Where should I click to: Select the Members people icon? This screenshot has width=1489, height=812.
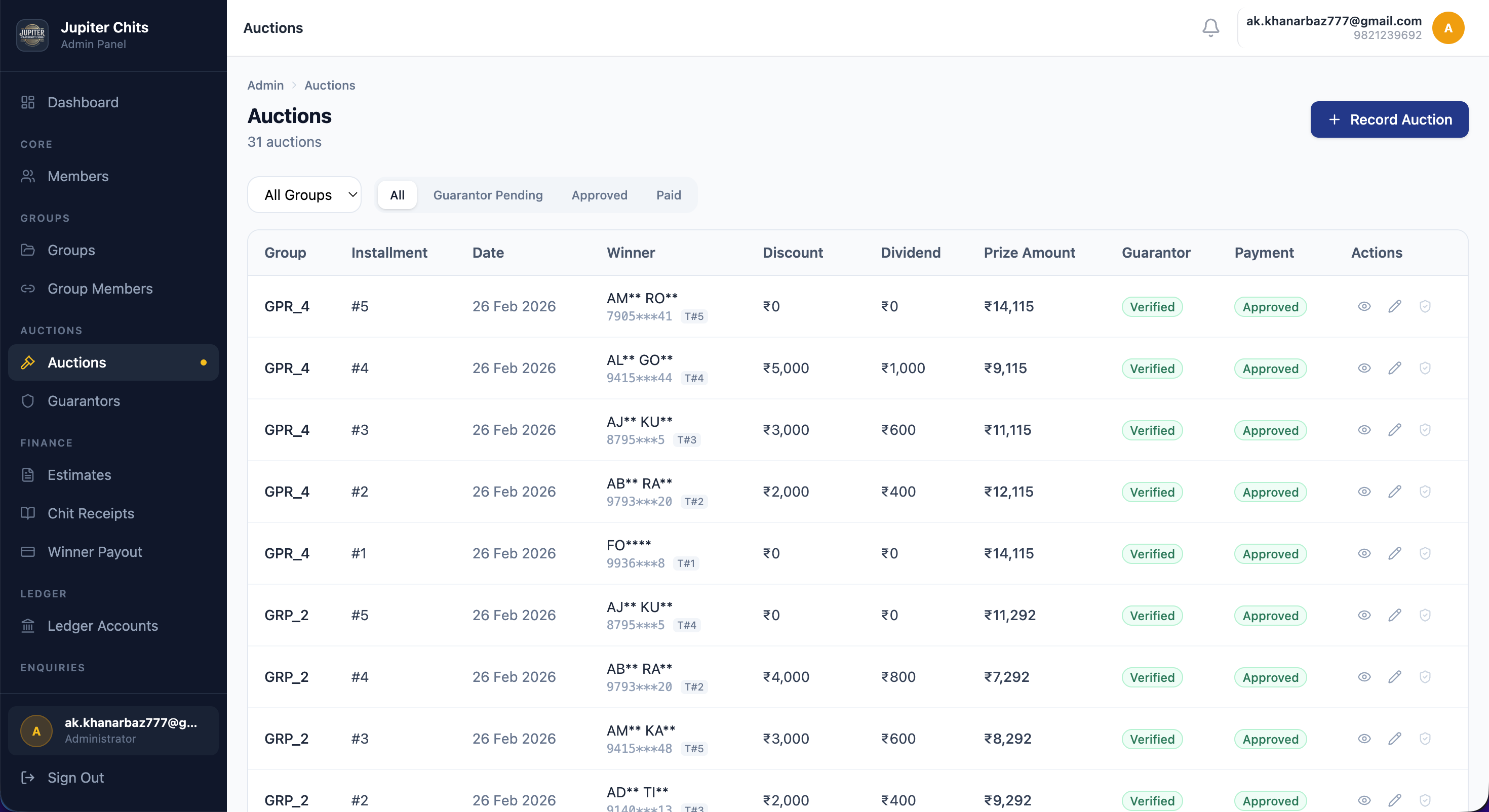click(x=27, y=176)
